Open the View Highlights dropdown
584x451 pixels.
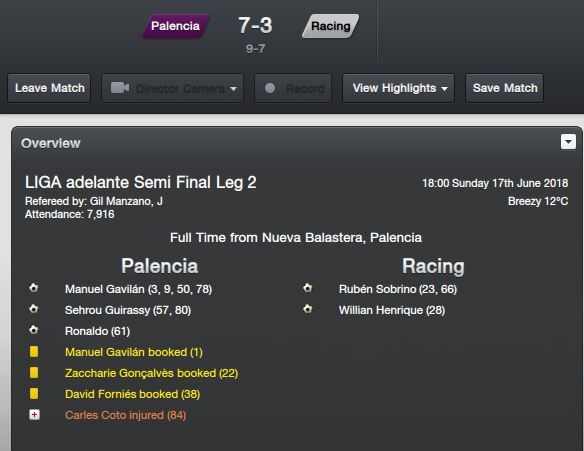(x=399, y=88)
